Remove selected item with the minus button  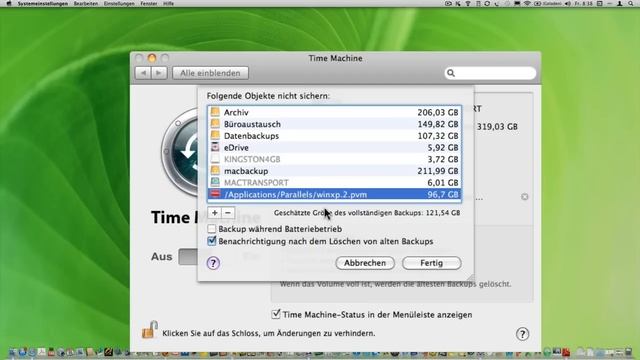click(x=228, y=213)
